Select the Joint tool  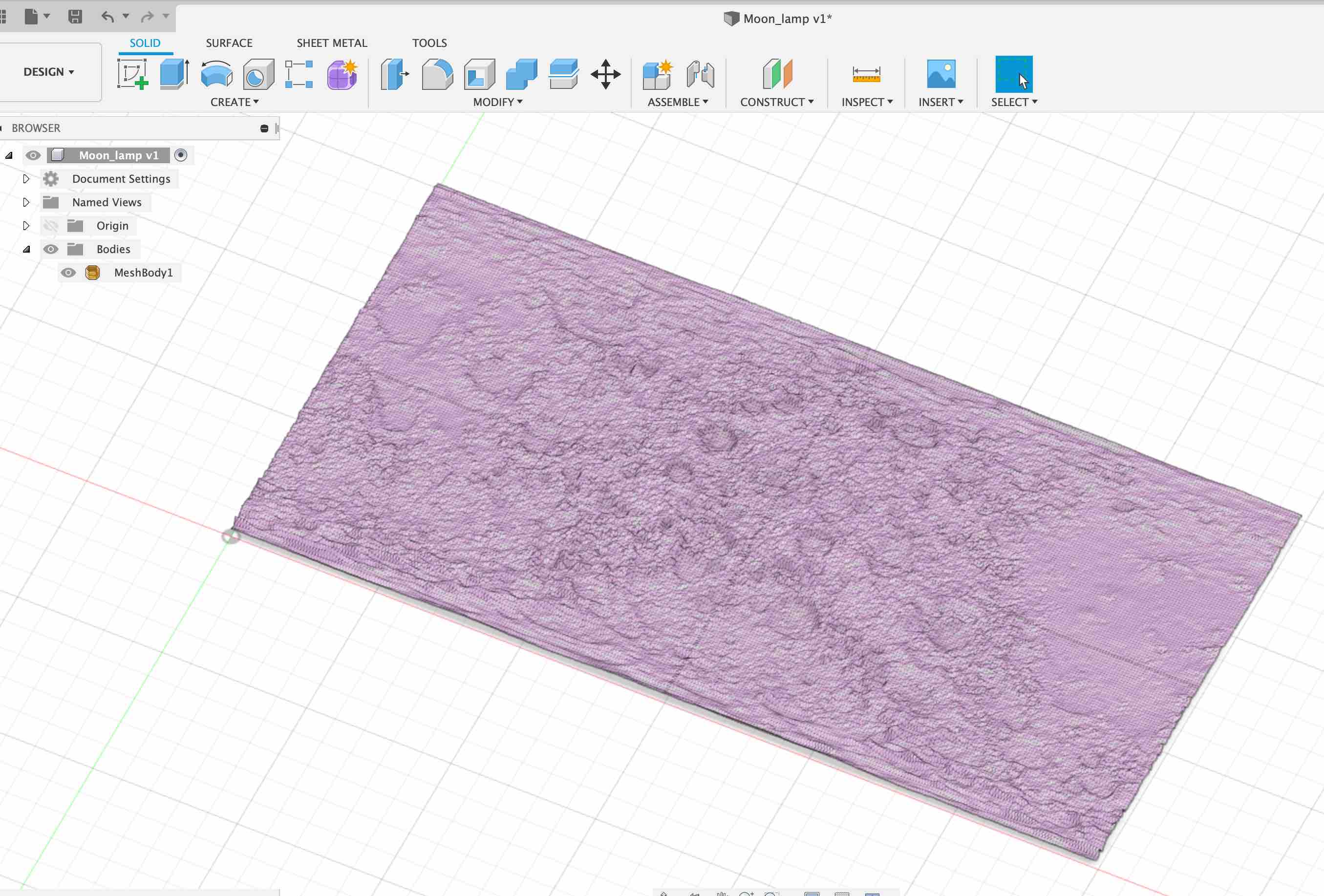[700, 74]
